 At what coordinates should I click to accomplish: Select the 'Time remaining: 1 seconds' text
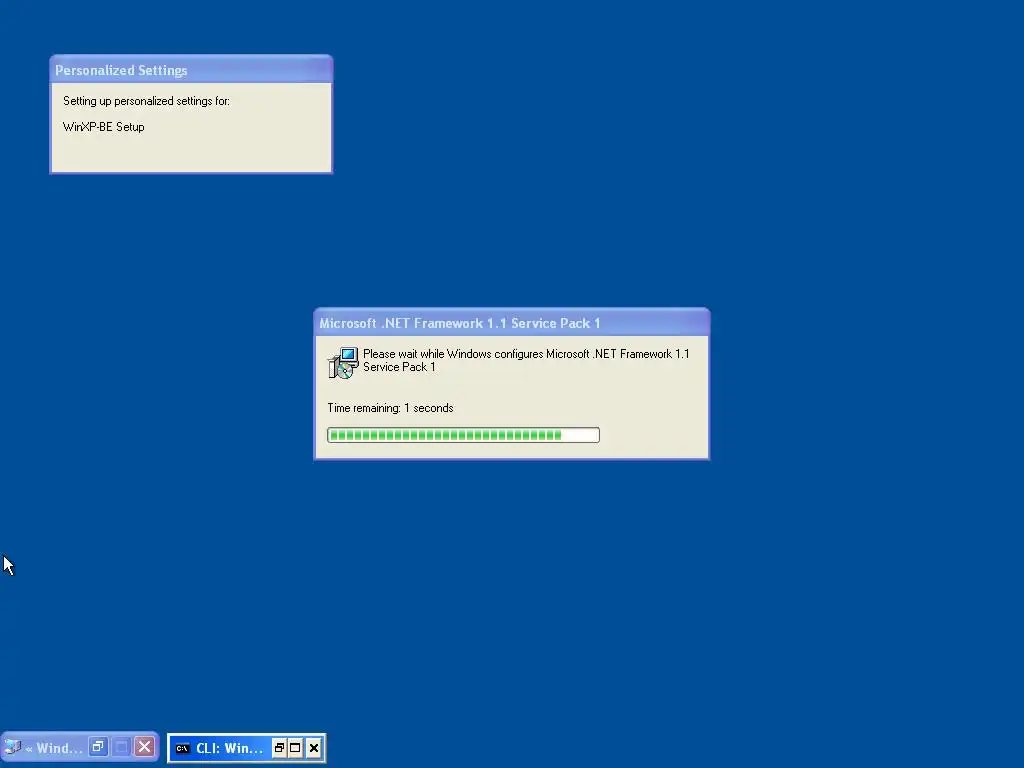pyautogui.click(x=390, y=408)
